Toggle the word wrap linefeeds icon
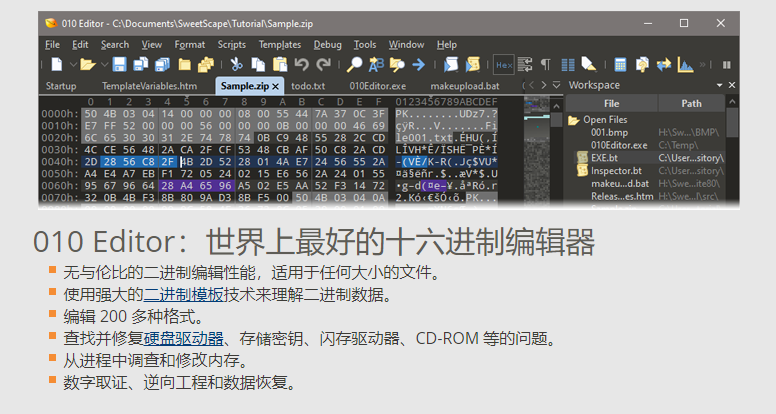Viewport: 776px width, 414px height. pyautogui.click(x=525, y=64)
